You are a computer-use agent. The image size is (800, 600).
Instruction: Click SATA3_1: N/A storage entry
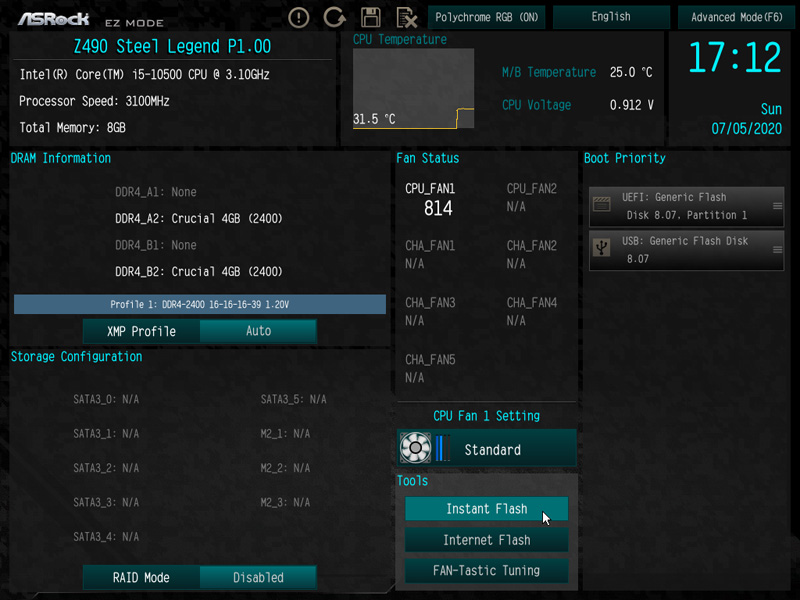[x=106, y=434]
